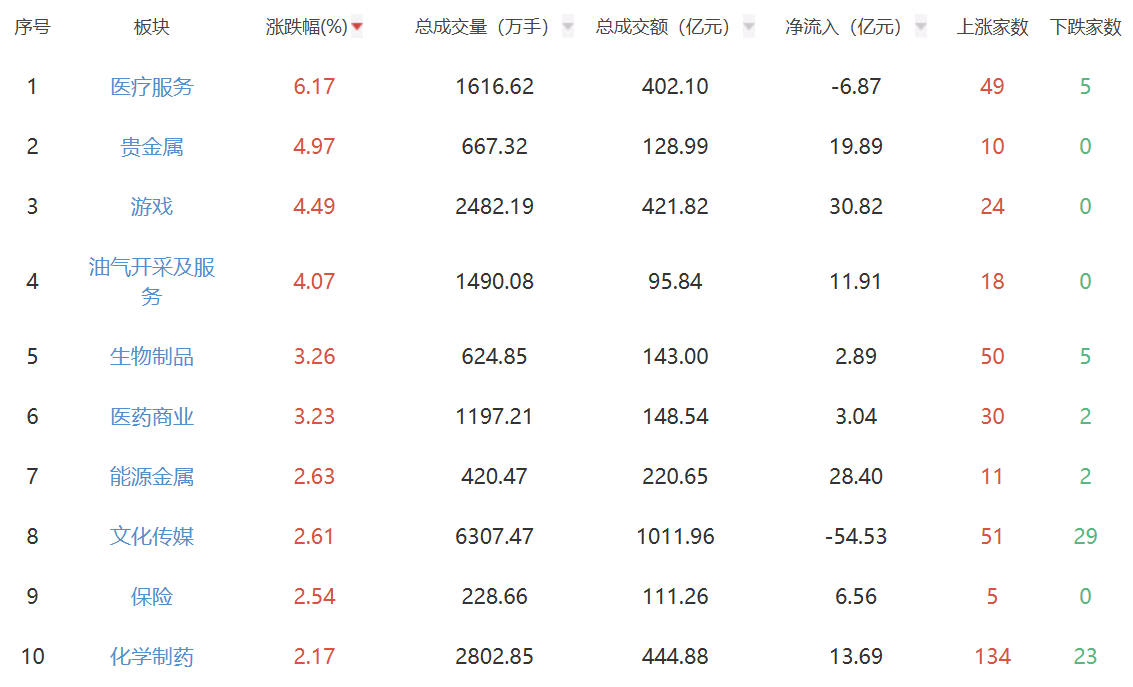Click the 序号 column header
The height and width of the screenshot is (687, 1133).
32,27
